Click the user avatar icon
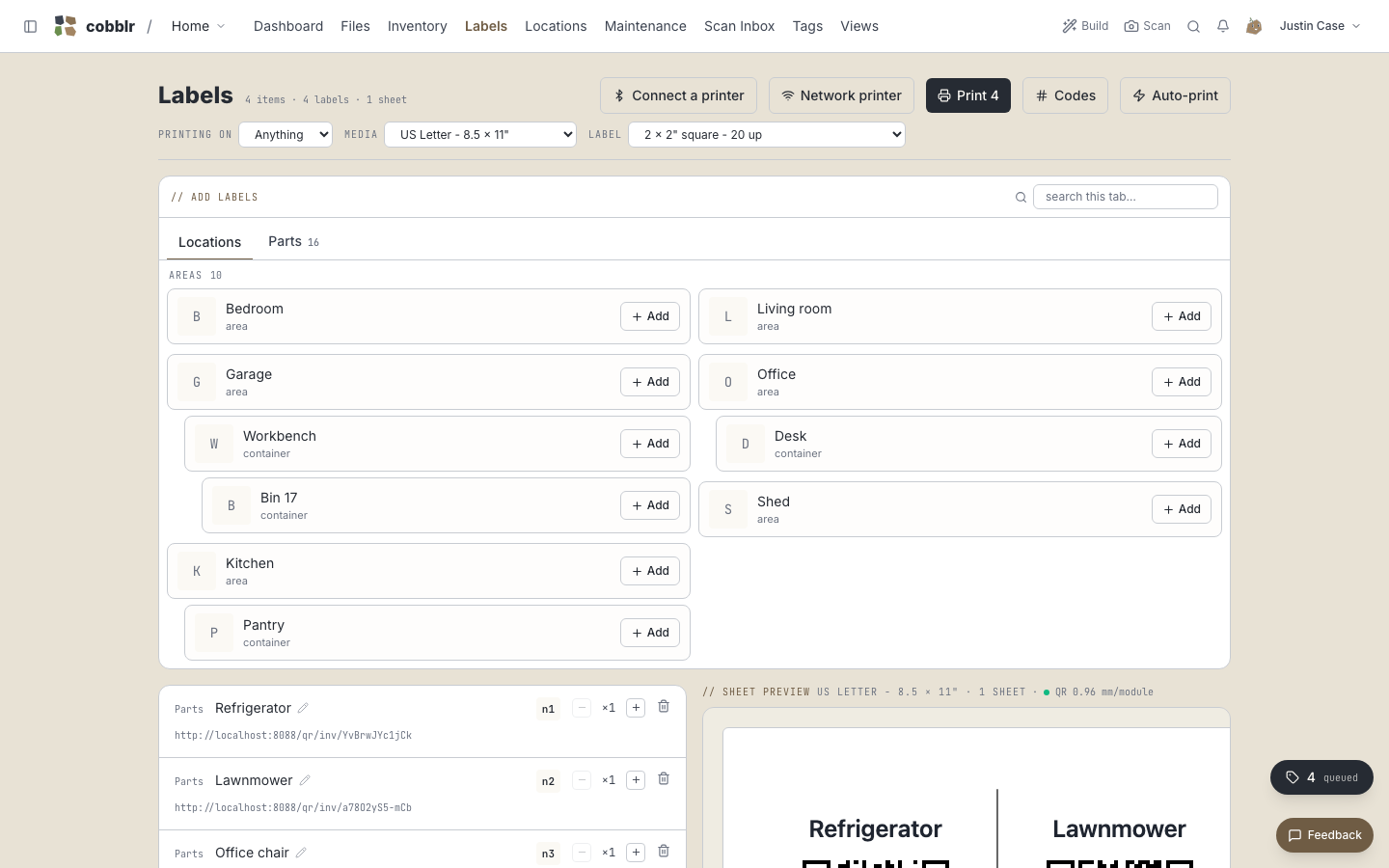The width and height of the screenshot is (1389, 868). [1254, 26]
